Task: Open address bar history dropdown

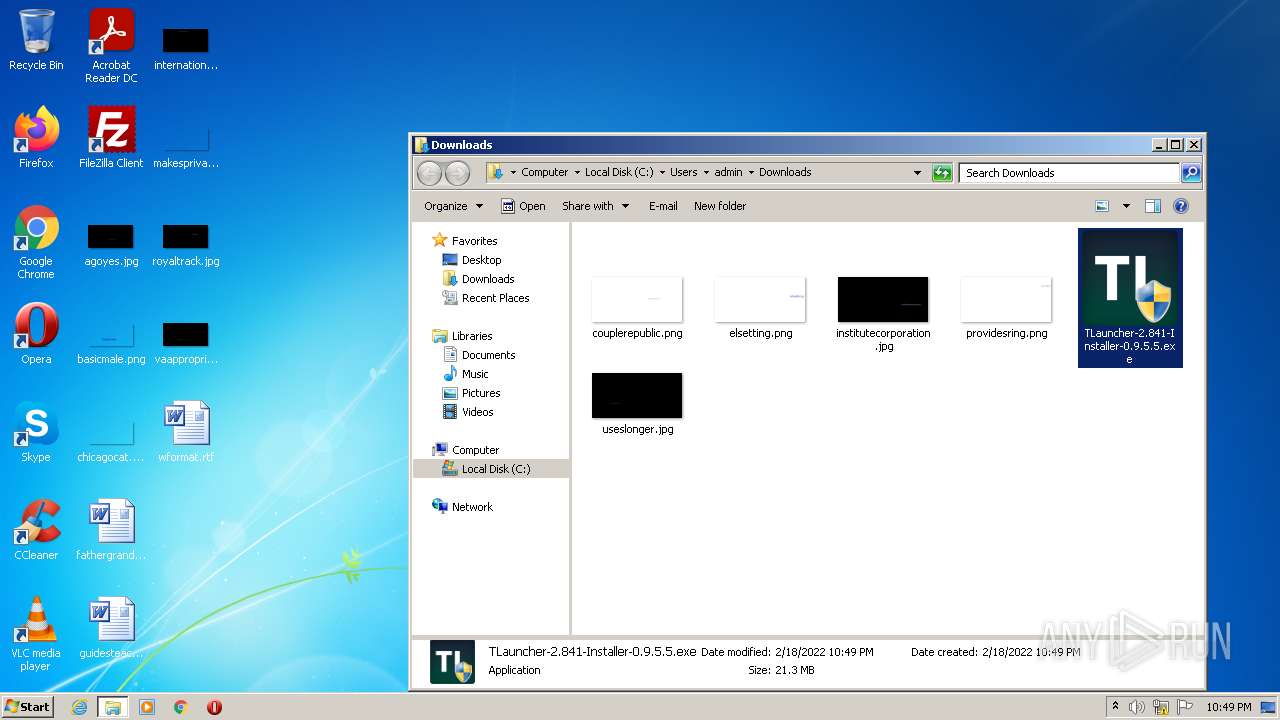Action: [917, 173]
